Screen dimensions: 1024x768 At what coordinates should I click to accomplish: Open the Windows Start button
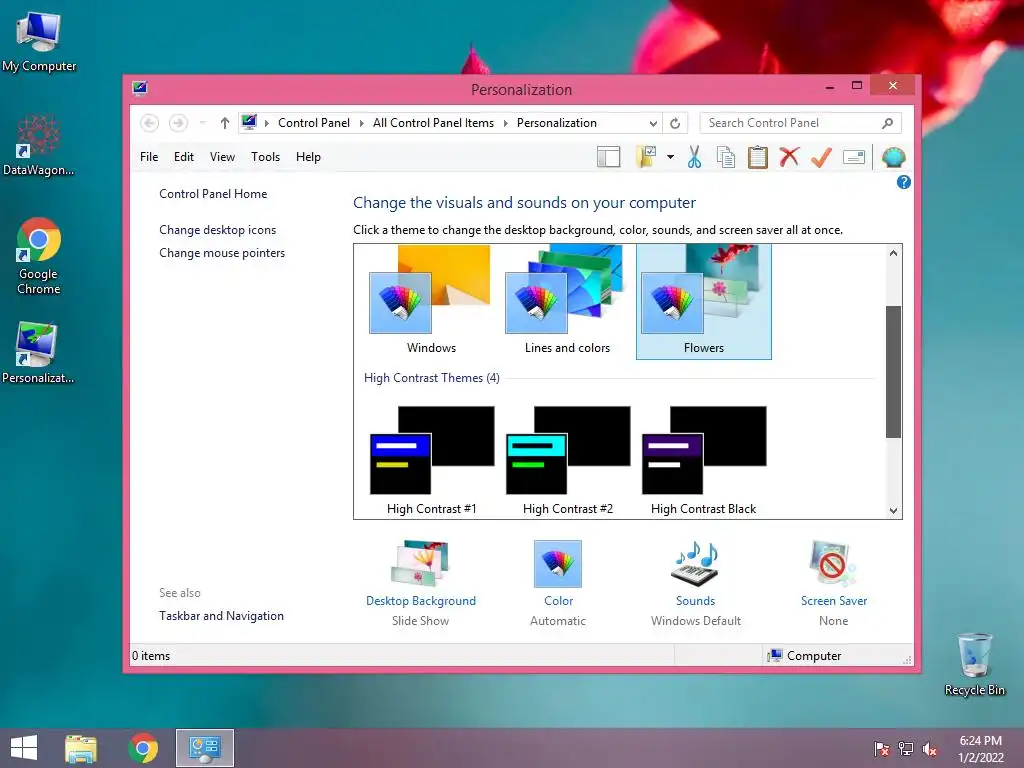(x=24, y=748)
